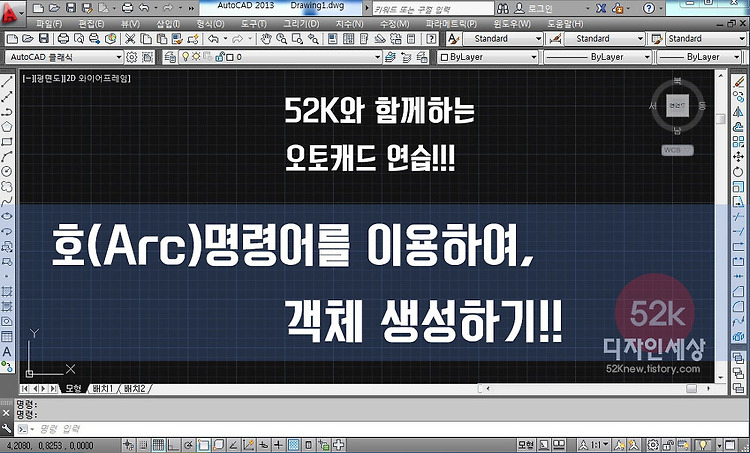Click the ViewCube top face
This screenshot has height=453, width=750.
(x=677, y=105)
